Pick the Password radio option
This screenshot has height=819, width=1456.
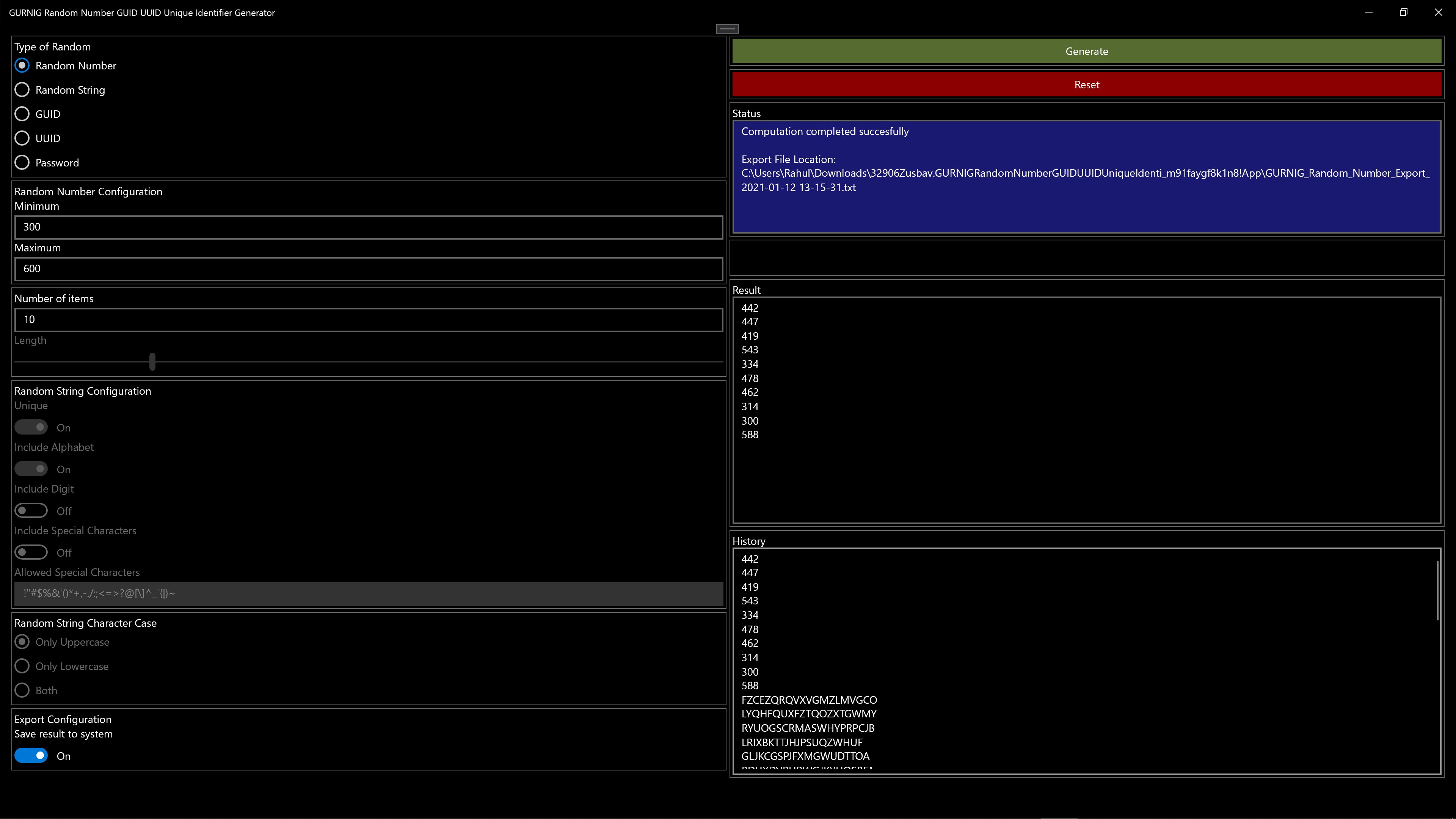[22, 163]
